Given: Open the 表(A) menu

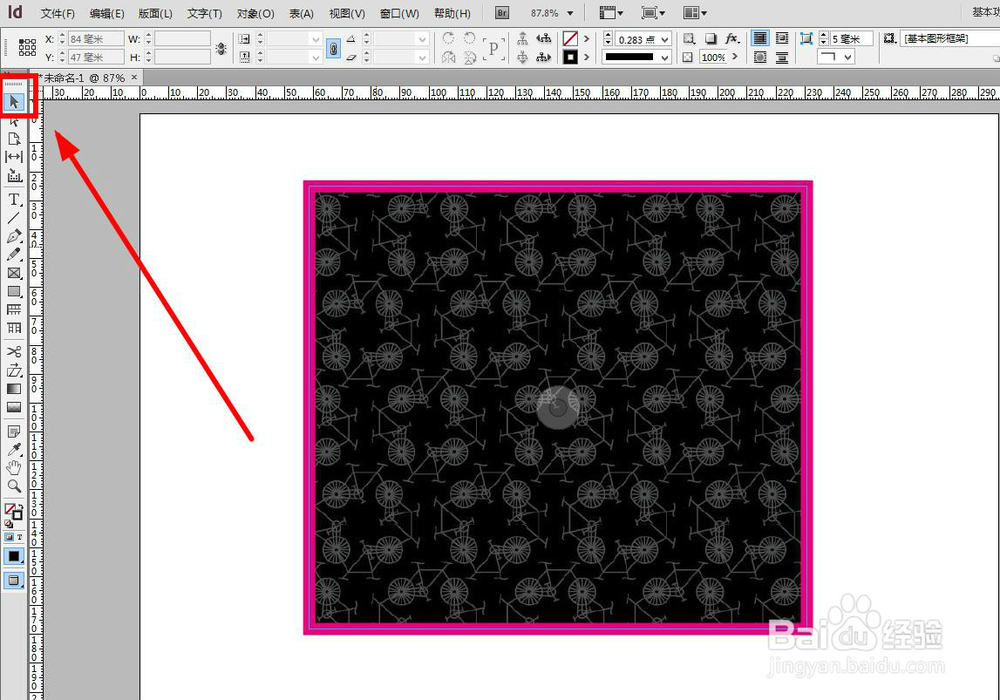Looking at the screenshot, I should point(301,13).
